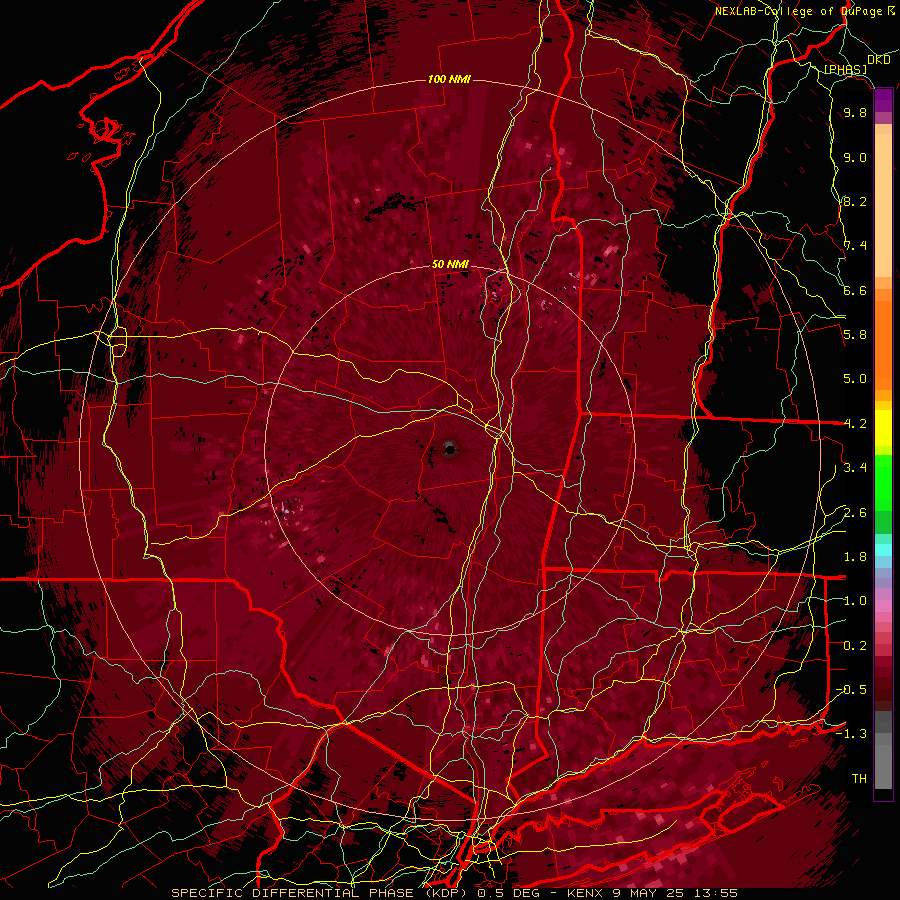Click the bright green swatch on the color bar
Viewport: 900px width, 900px height.
pyautogui.click(x=883, y=484)
